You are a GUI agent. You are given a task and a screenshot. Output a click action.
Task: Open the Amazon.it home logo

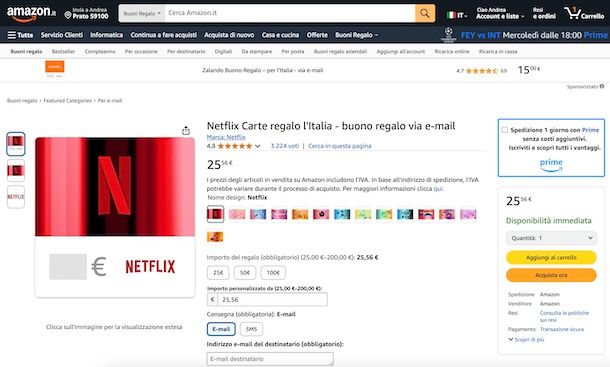click(31, 14)
